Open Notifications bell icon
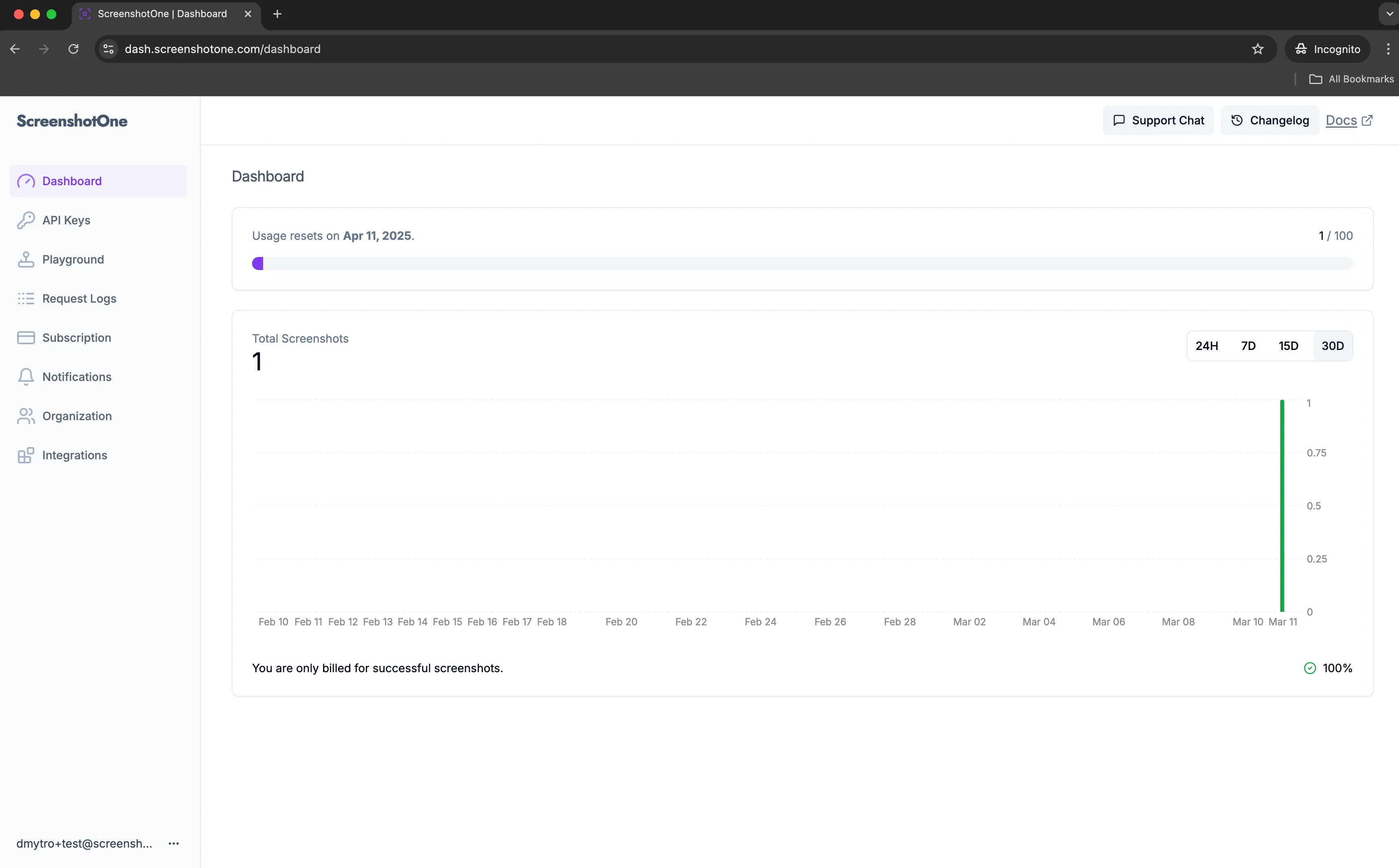1399x868 pixels. 25,376
